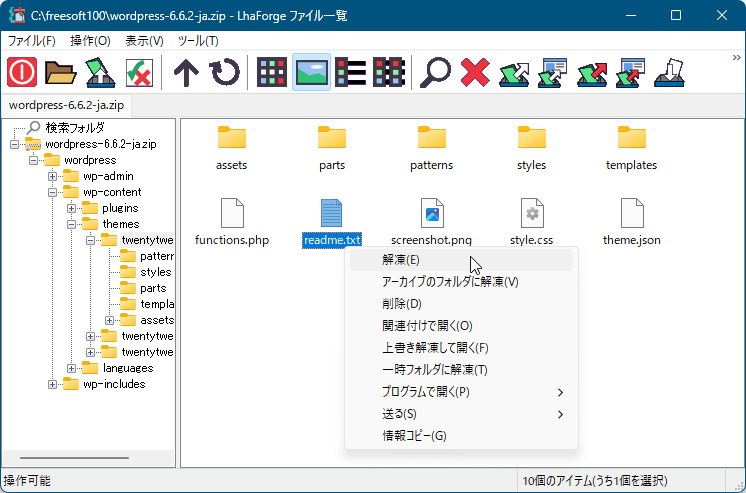
Task: Collapse wordpress-6.6.2-ja.zip tree root
Action: pyautogui.click(x=15, y=144)
